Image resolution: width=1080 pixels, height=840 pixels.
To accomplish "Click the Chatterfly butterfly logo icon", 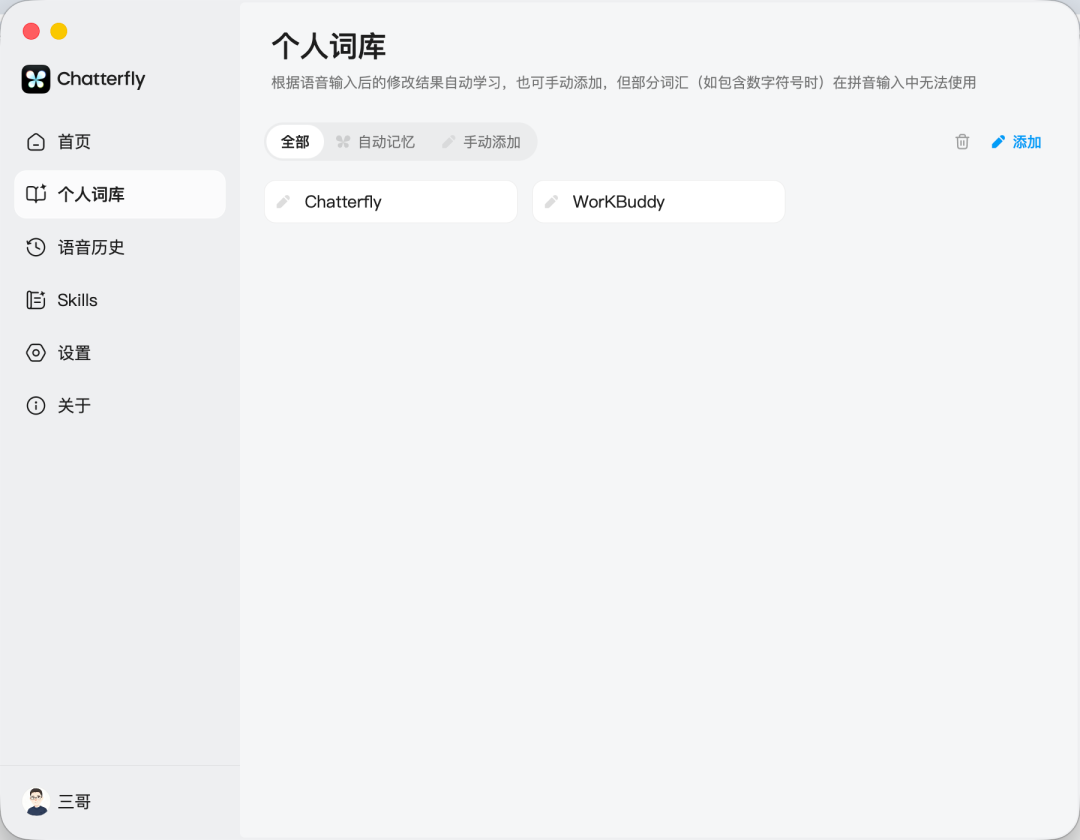I will tap(36, 79).
